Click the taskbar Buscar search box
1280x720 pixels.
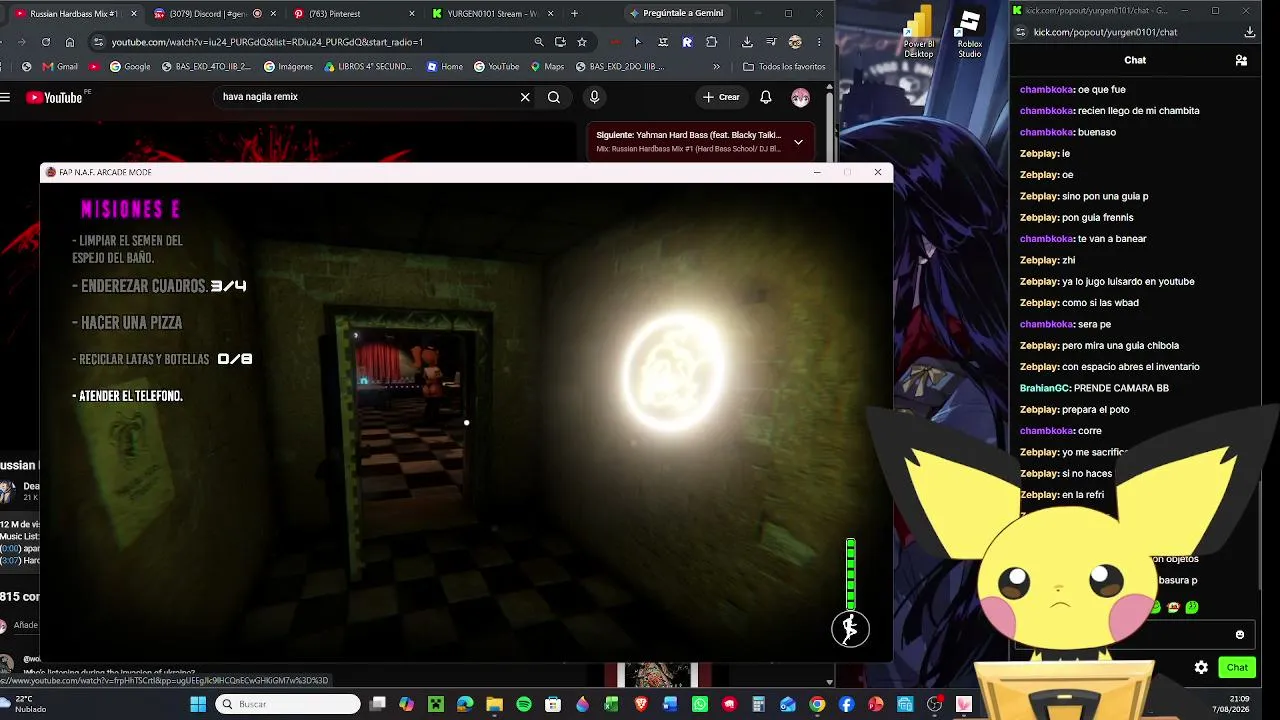click(288, 704)
